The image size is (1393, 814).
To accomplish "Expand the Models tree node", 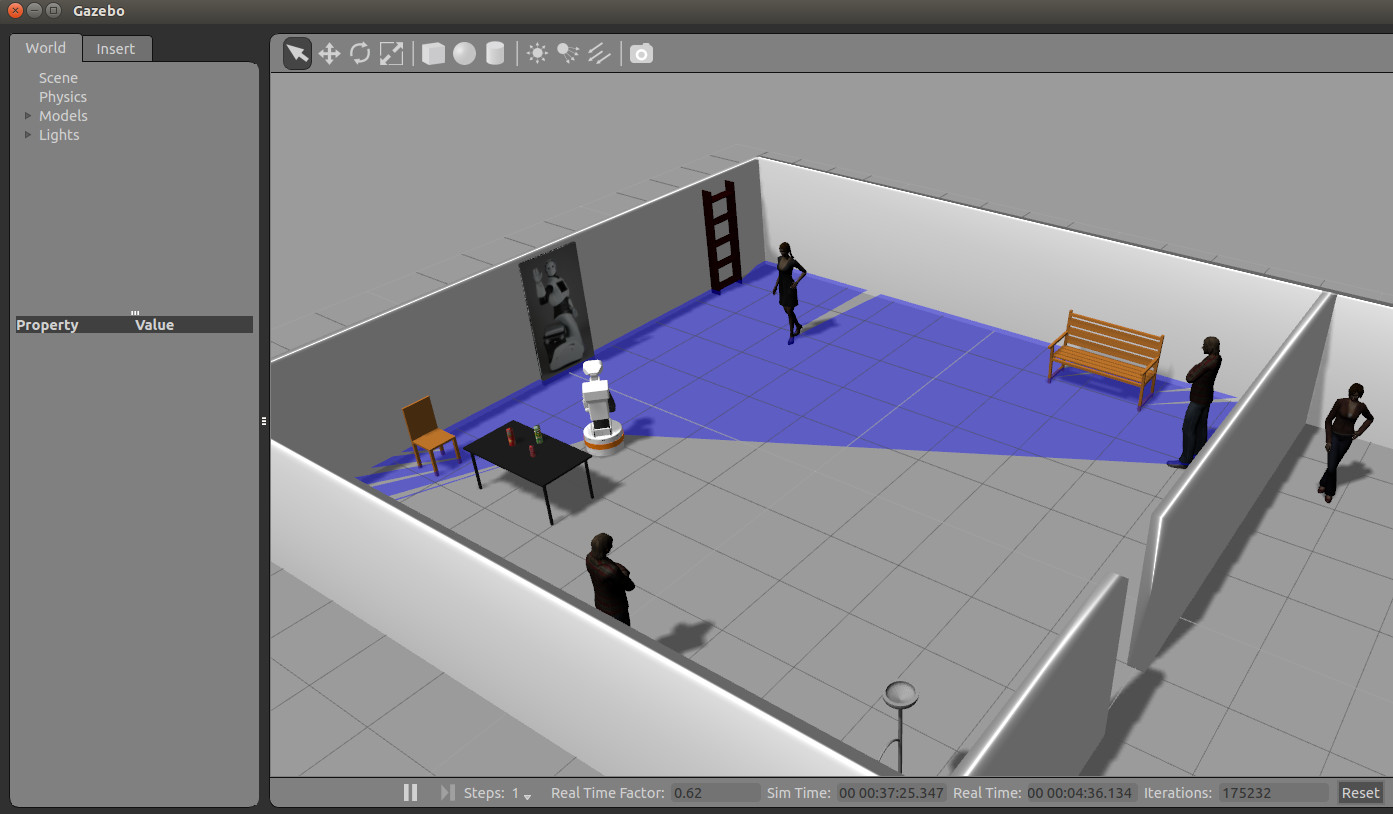I will point(28,116).
